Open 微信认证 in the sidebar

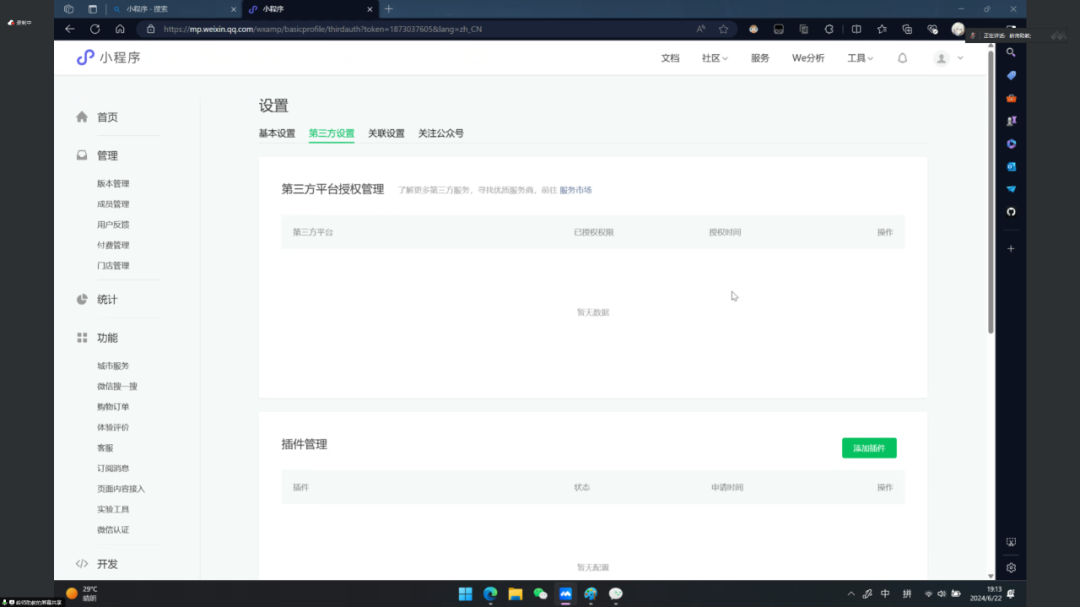pyautogui.click(x=113, y=530)
